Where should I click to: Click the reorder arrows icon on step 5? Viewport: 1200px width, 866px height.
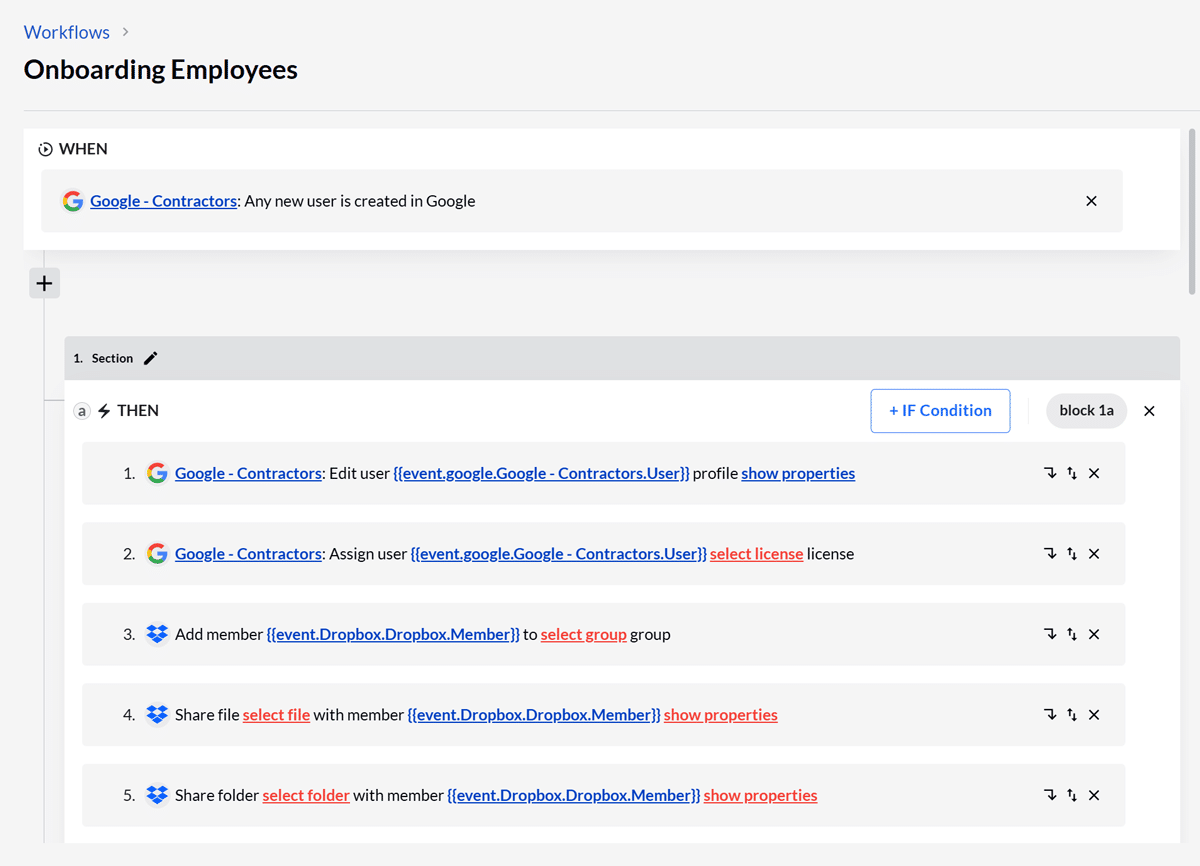1072,795
